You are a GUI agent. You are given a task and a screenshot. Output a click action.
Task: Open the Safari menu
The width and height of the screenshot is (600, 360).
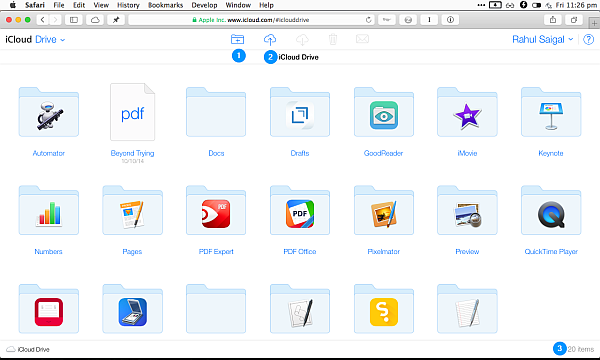point(35,5)
